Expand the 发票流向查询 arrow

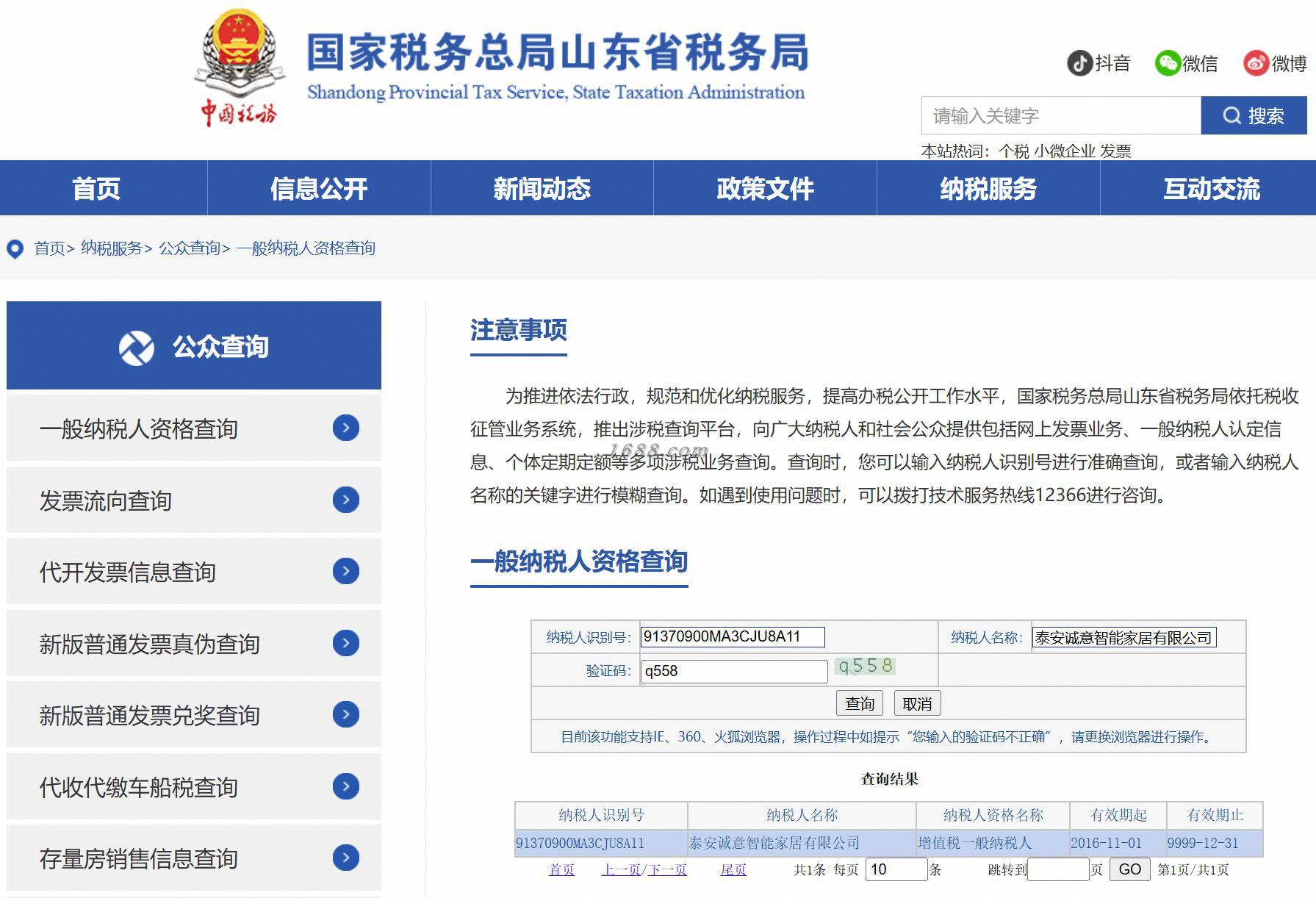click(346, 500)
